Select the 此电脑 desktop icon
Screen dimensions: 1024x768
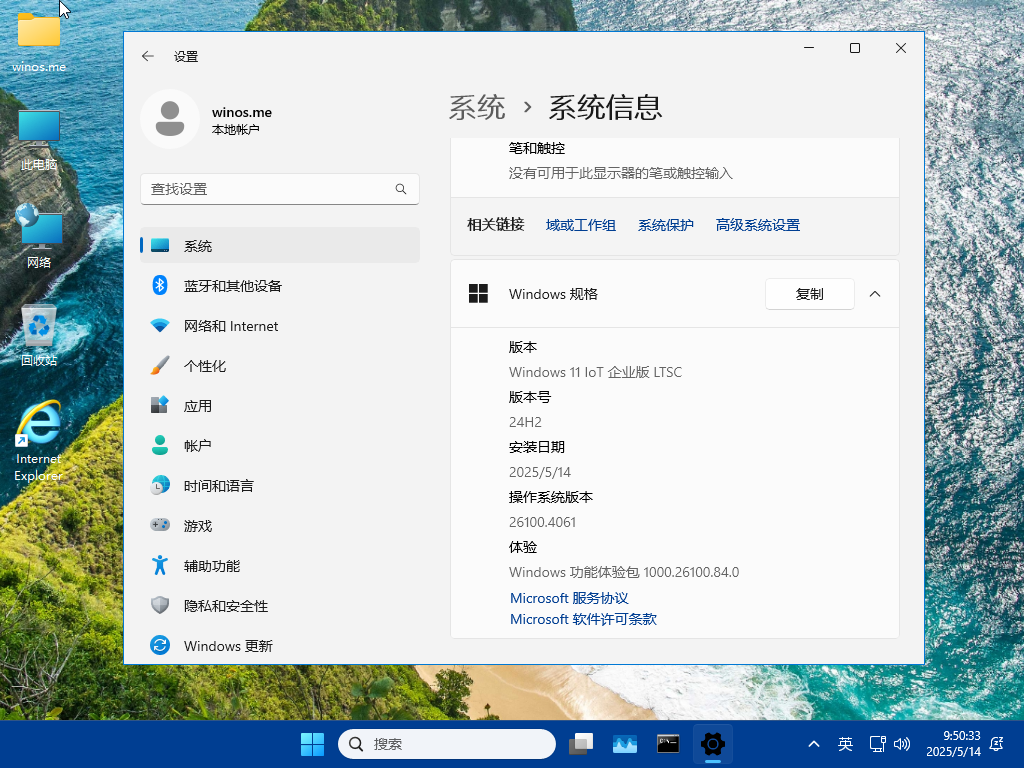point(39,140)
